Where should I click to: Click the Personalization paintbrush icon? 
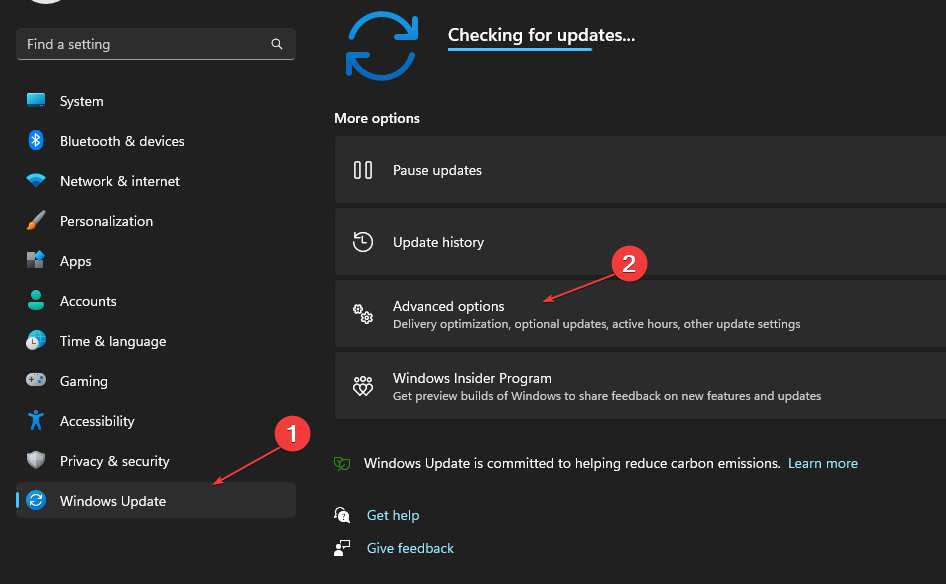click(36, 221)
